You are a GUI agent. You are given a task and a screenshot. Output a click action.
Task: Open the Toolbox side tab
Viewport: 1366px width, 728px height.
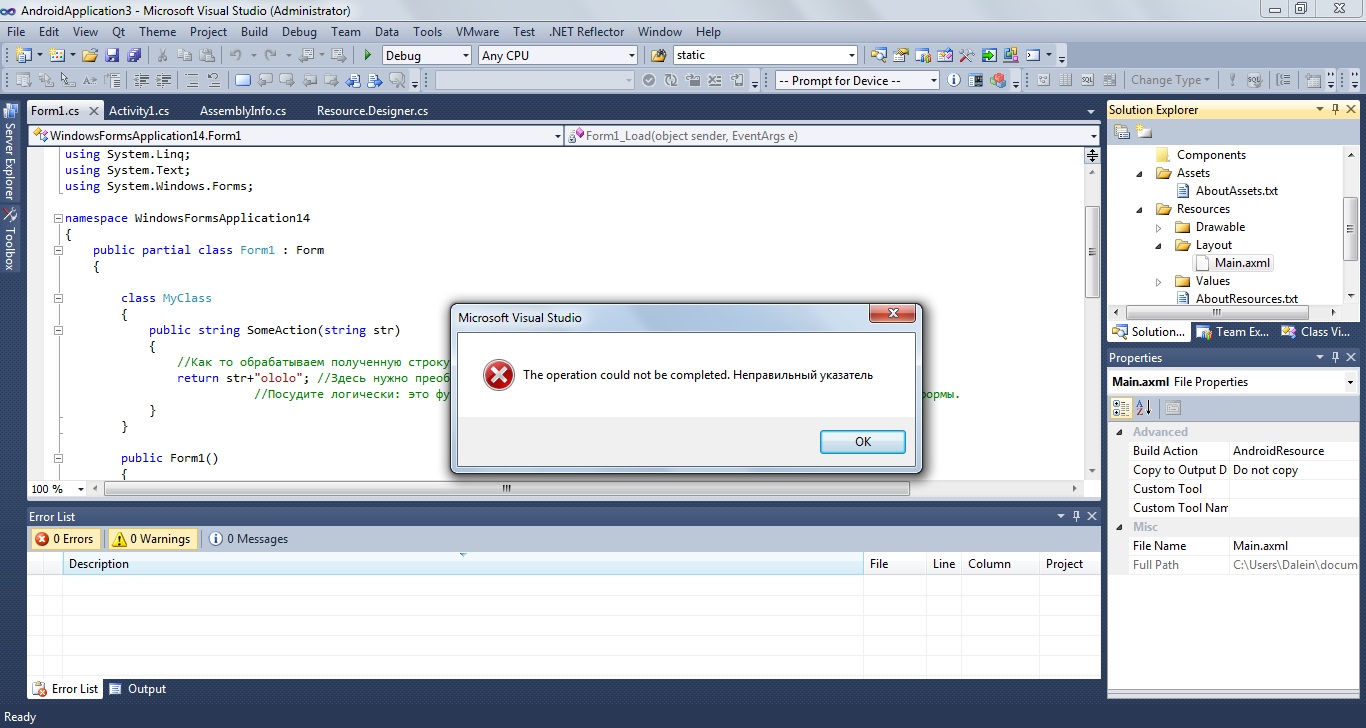pos(9,241)
